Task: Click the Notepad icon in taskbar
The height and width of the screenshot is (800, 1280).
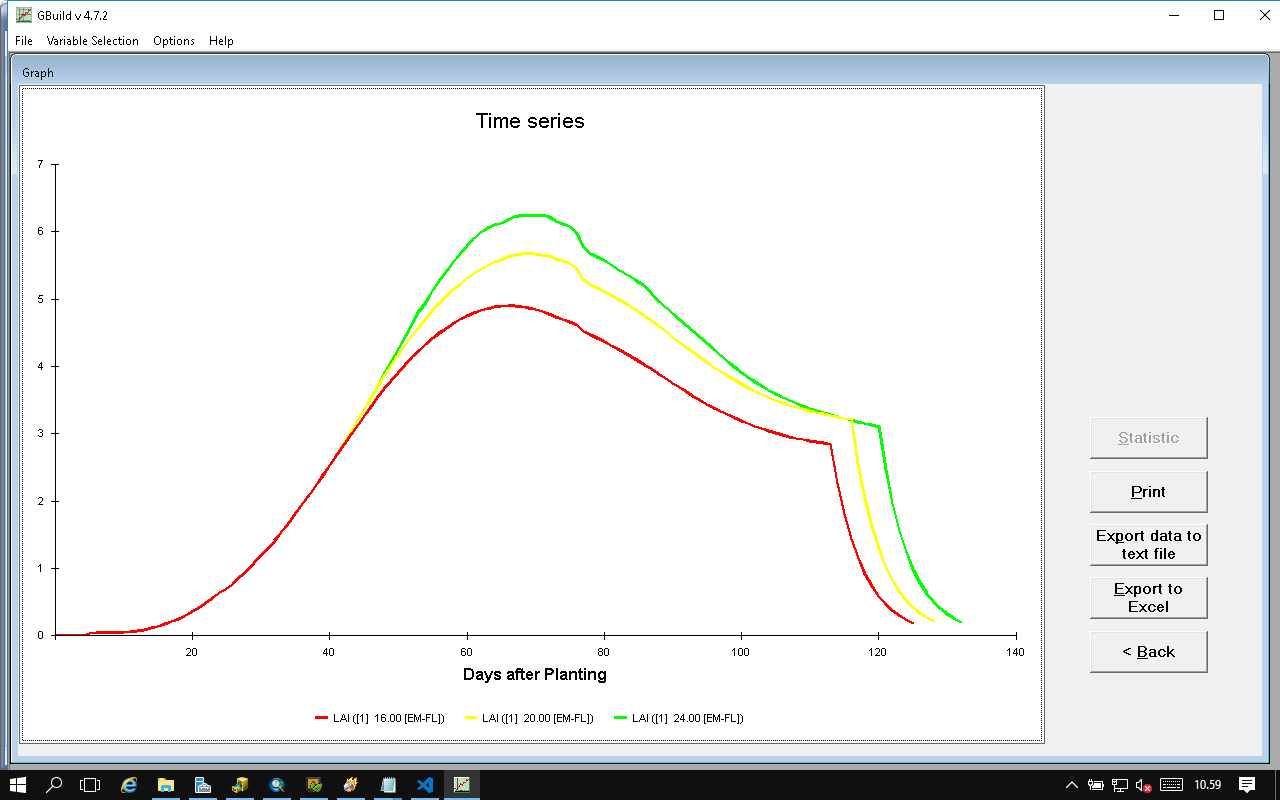Action: [x=388, y=785]
